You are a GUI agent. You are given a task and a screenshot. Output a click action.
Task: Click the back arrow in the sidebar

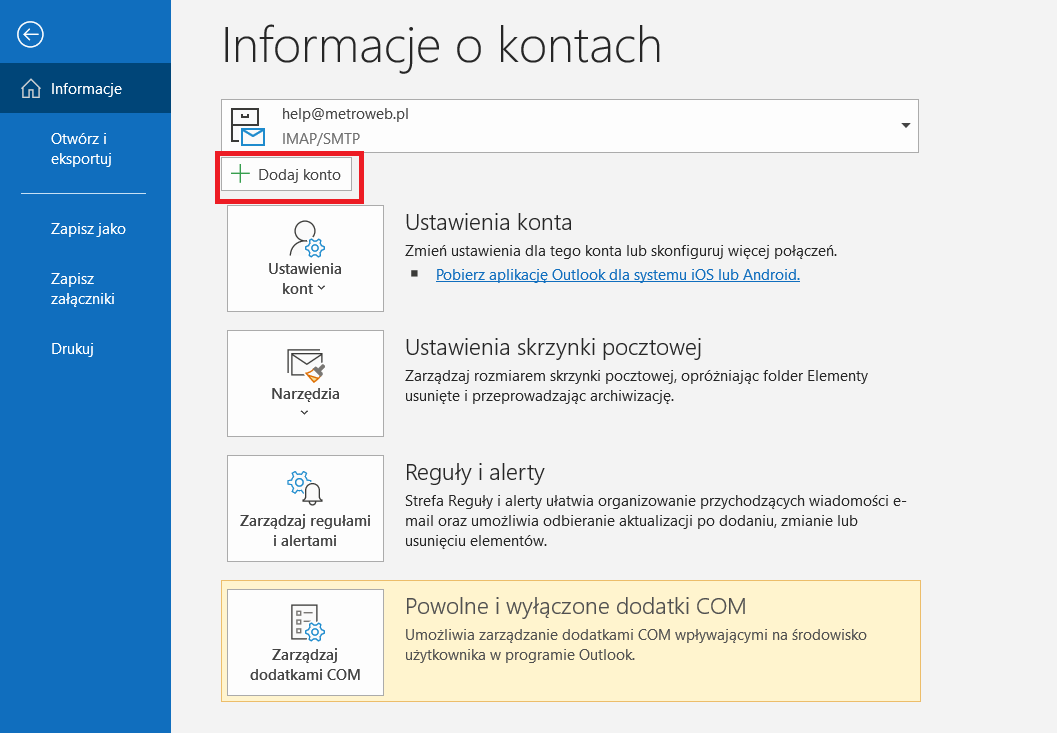30,34
